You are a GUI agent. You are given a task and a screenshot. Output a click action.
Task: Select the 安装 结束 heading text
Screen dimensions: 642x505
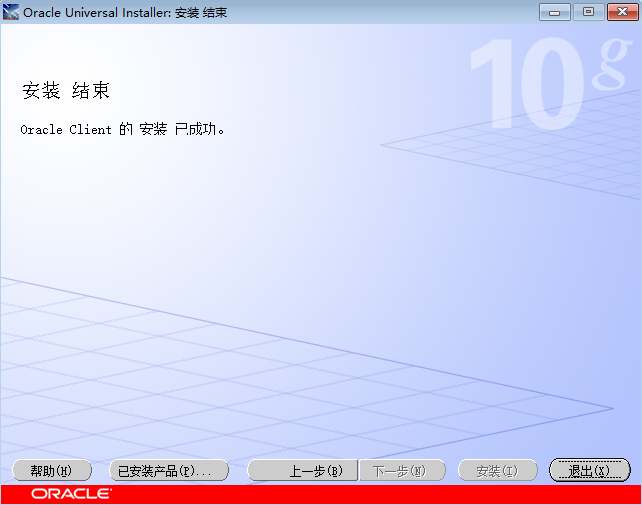66,90
